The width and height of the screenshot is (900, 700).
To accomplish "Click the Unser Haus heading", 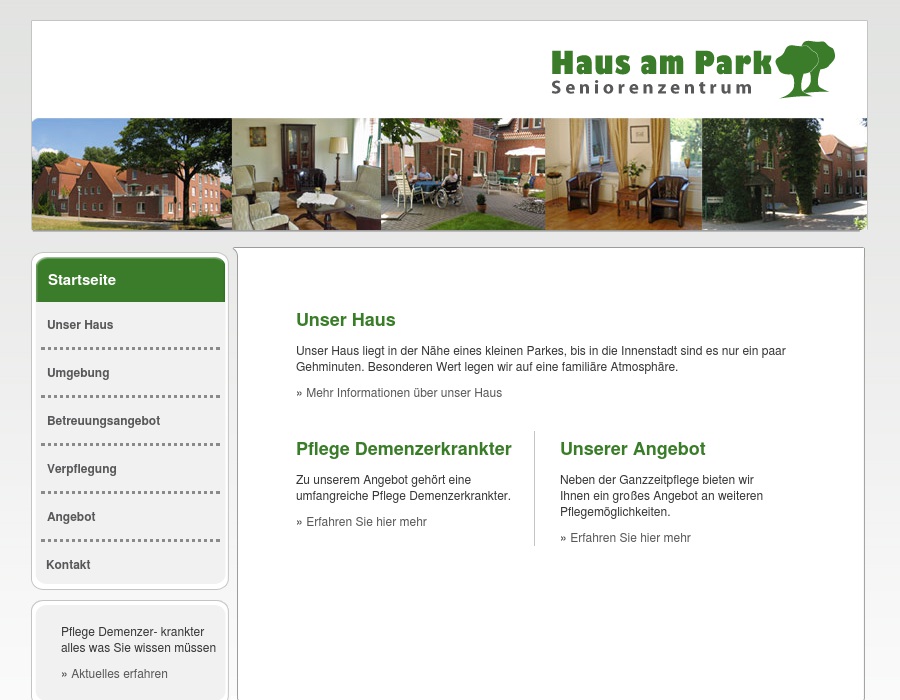I will click(345, 320).
